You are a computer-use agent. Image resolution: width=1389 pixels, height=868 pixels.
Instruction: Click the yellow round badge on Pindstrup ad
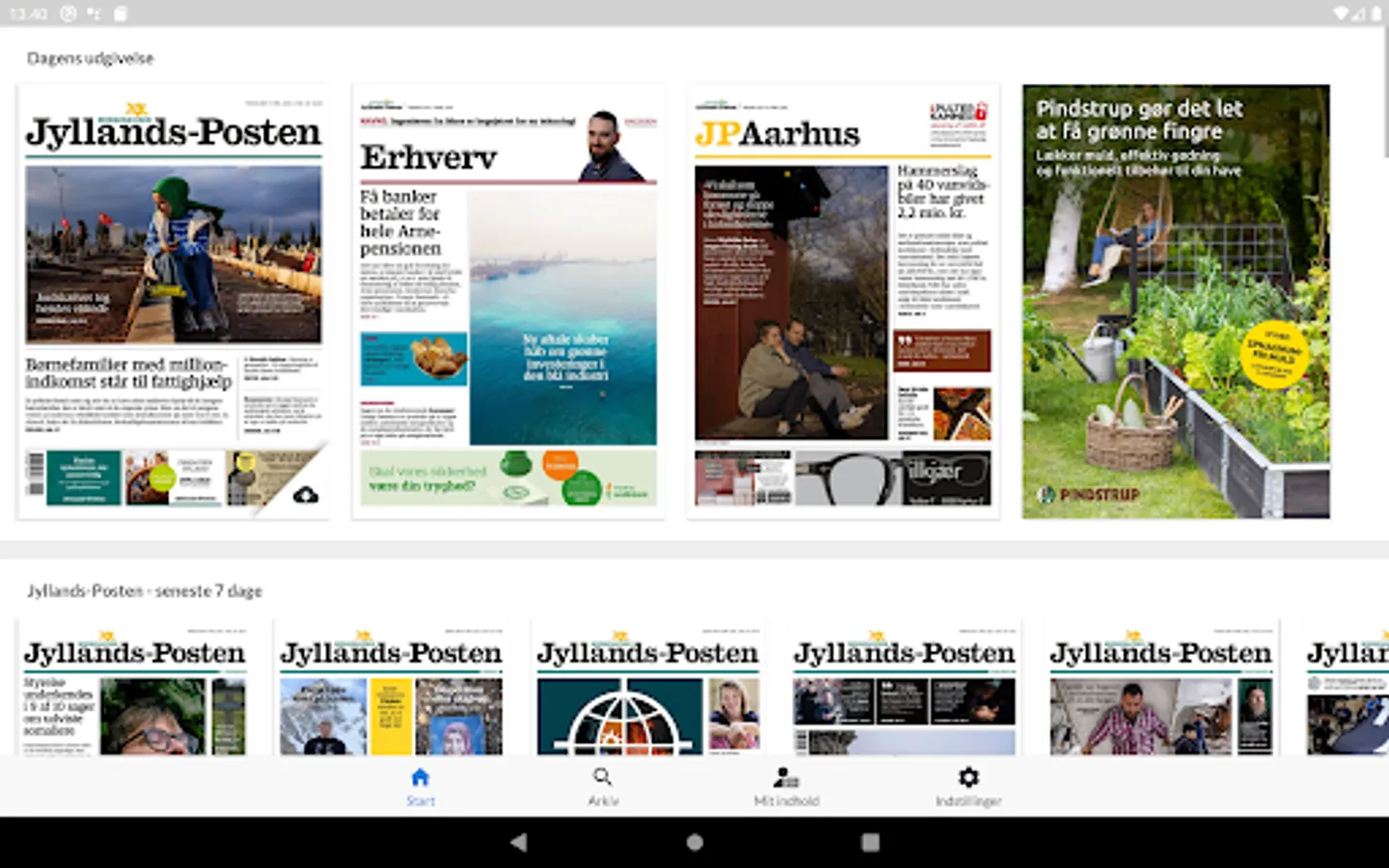[1274, 354]
